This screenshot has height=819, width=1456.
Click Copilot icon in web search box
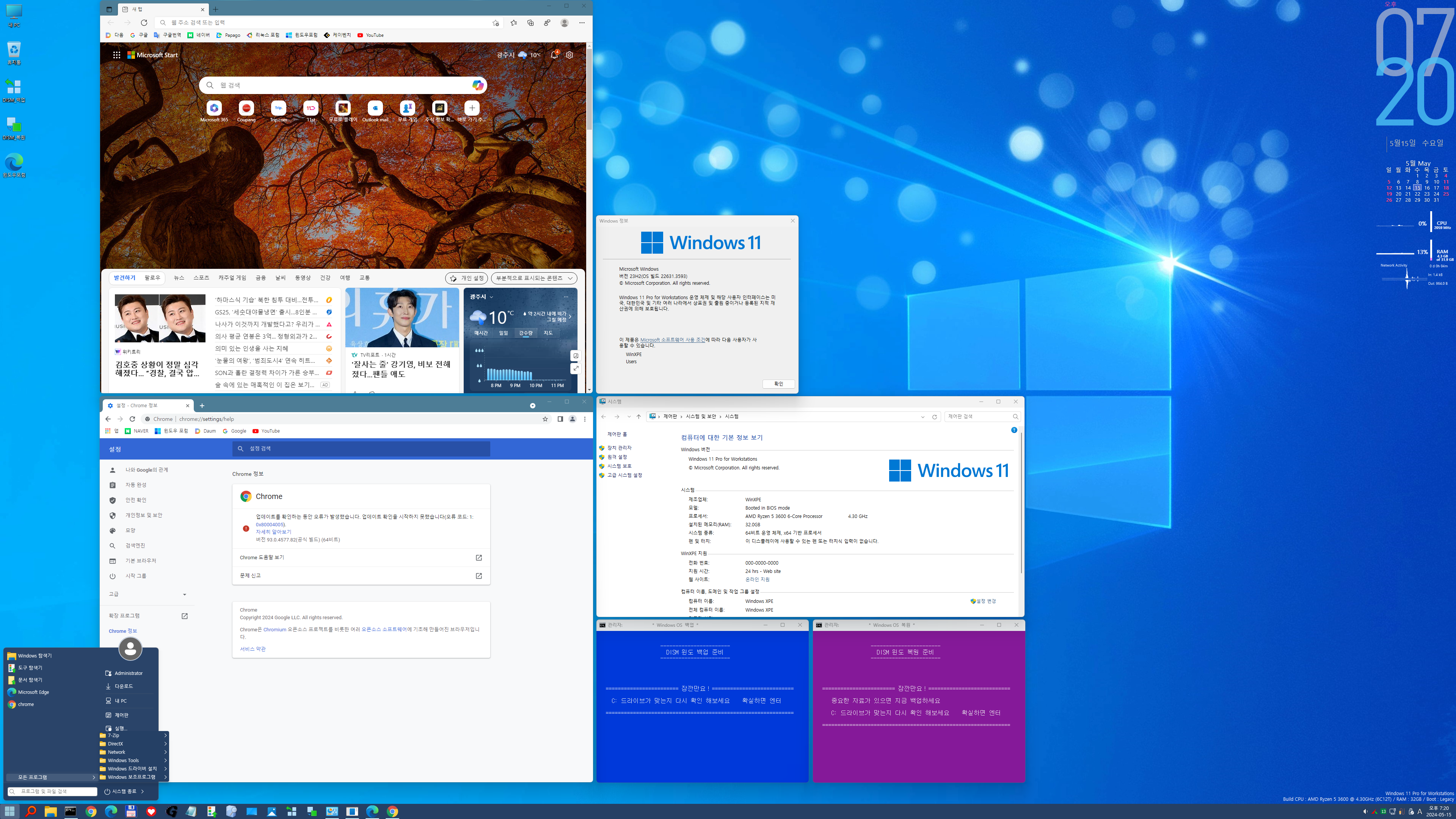pos(478,85)
